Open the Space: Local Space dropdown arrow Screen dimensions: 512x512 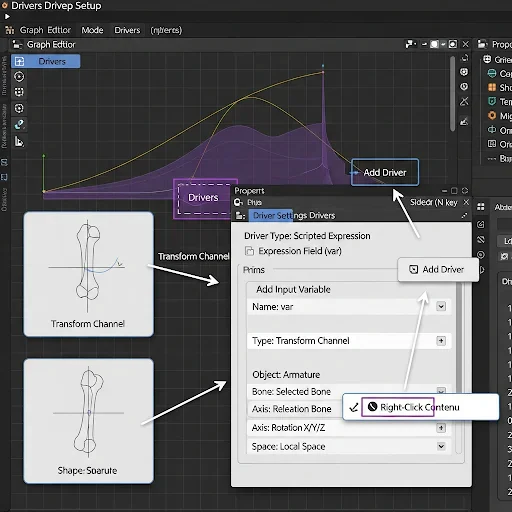pos(441,446)
